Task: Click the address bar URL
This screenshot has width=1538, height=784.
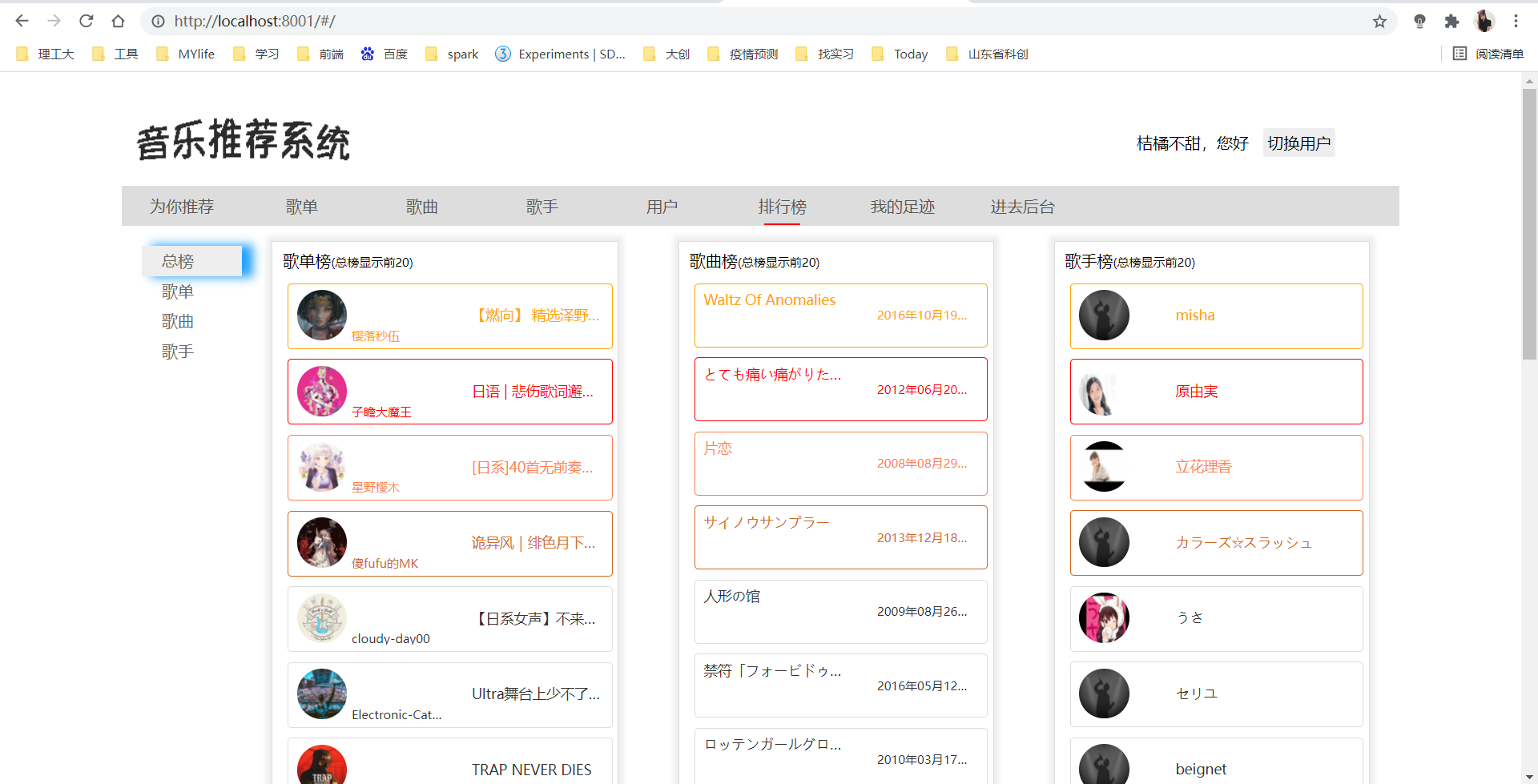Action: [x=255, y=22]
